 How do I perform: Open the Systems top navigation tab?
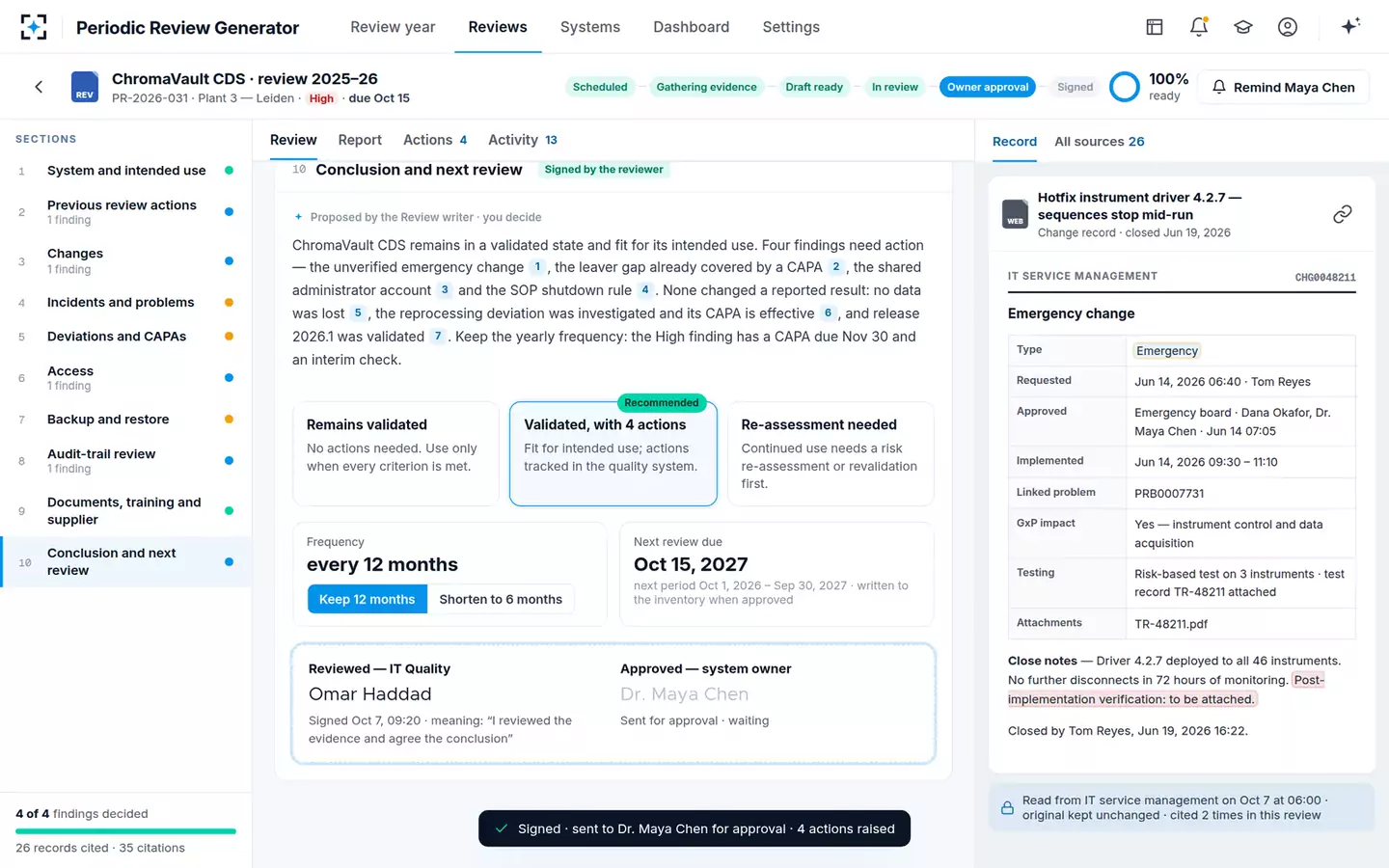(x=590, y=27)
